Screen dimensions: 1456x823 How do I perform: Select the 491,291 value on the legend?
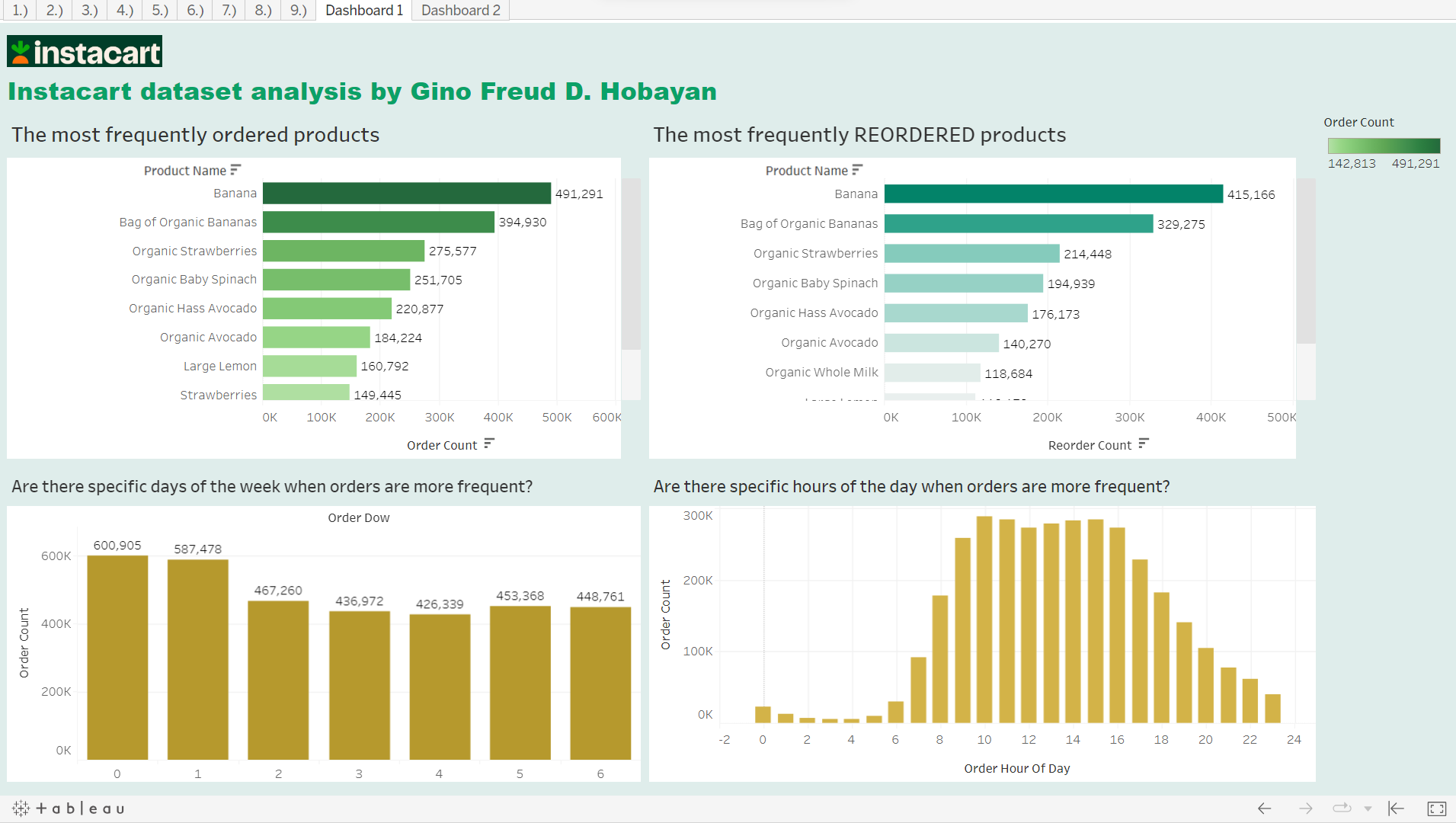click(x=1416, y=163)
